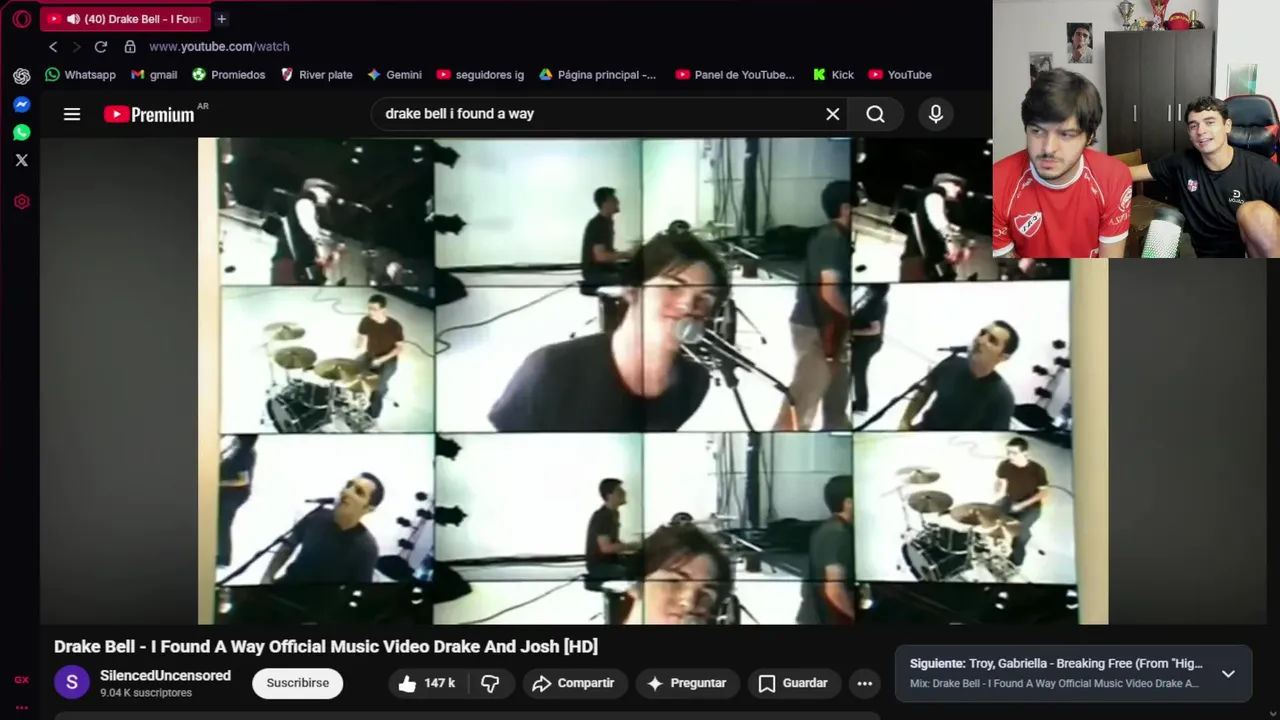Viewport: 1280px width, 720px height.
Task: Open seguidores ig bookmark
Action: coord(480,75)
